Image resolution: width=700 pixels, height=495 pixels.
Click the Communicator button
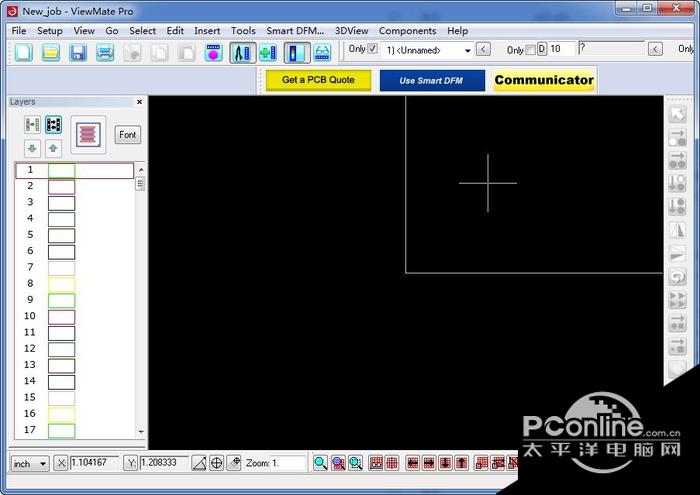point(544,80)
